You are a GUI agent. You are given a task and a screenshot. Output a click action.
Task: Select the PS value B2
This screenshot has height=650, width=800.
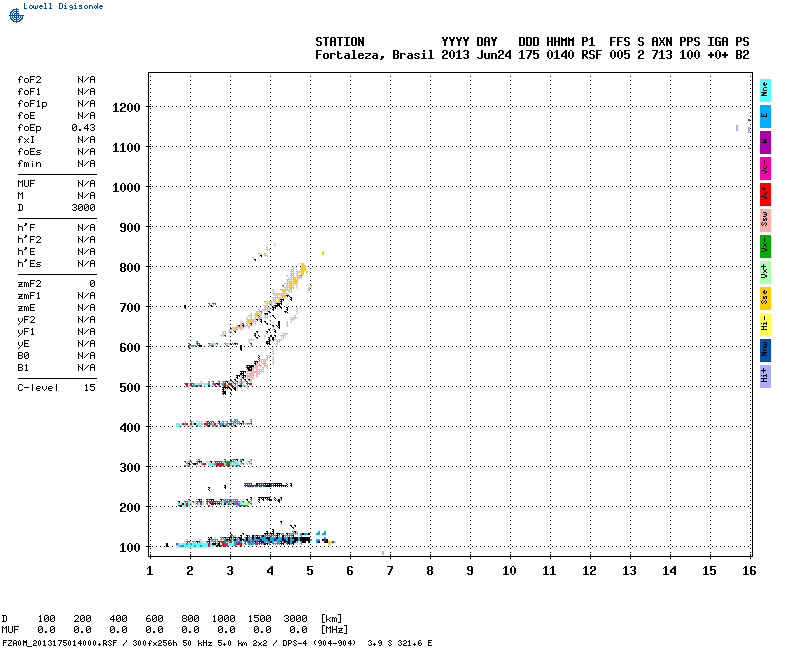pyautogui.click(x=742, y=55)
